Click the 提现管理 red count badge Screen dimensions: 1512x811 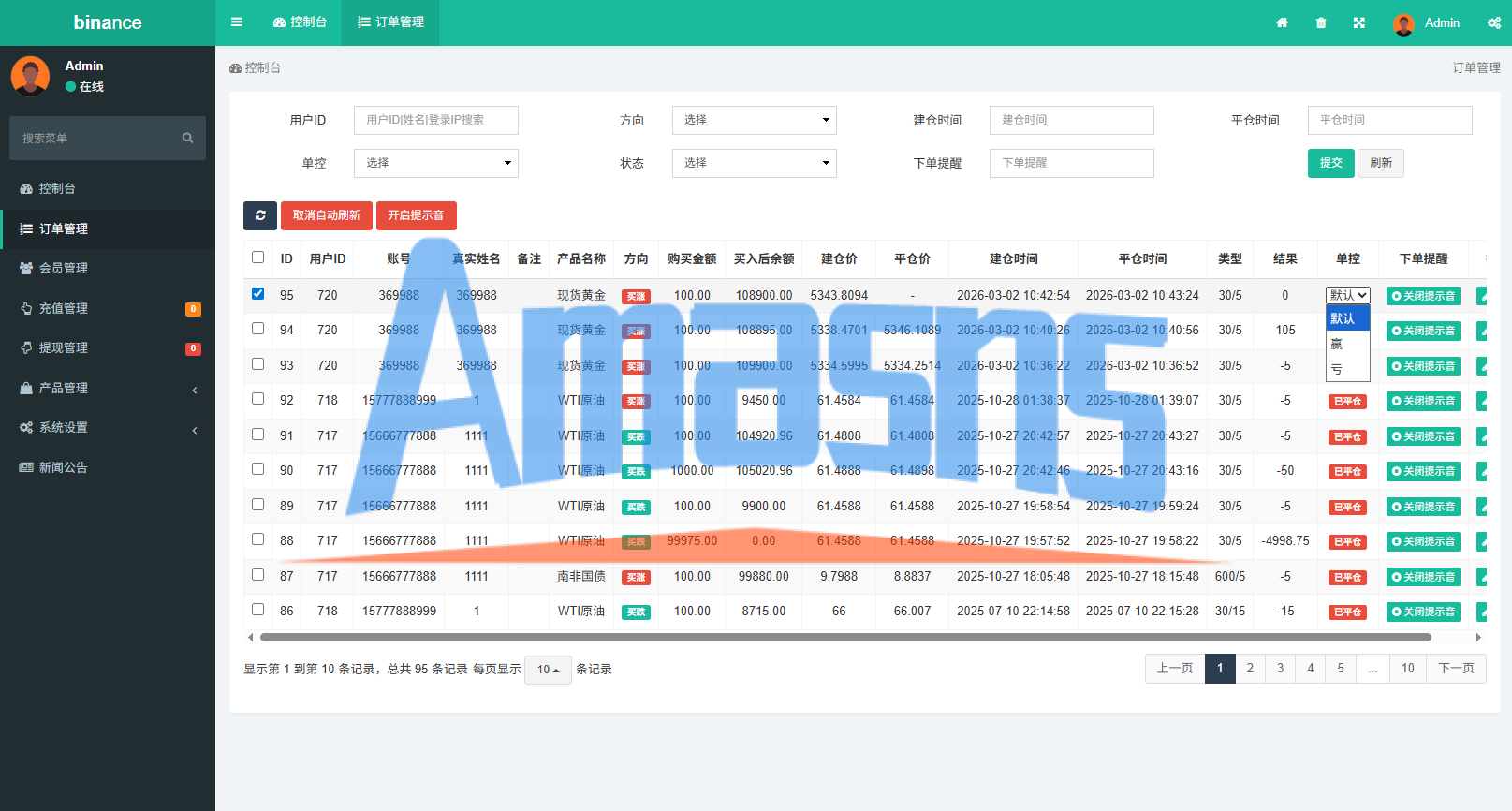tap(193, 348)
